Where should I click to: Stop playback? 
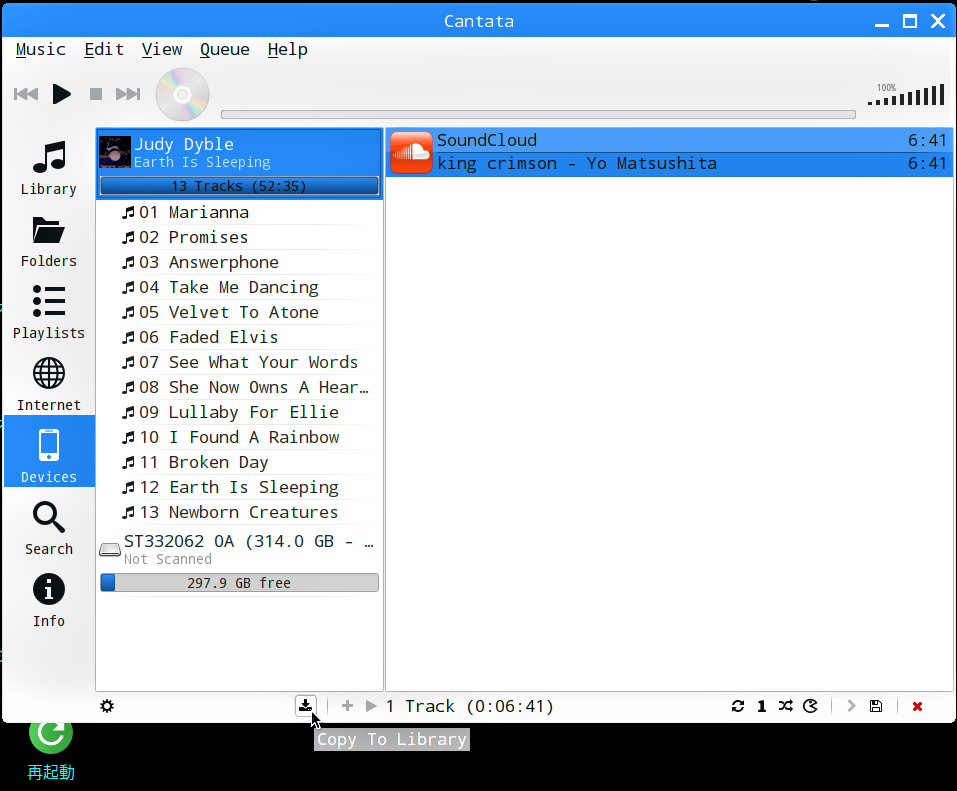tap(96, 94)
